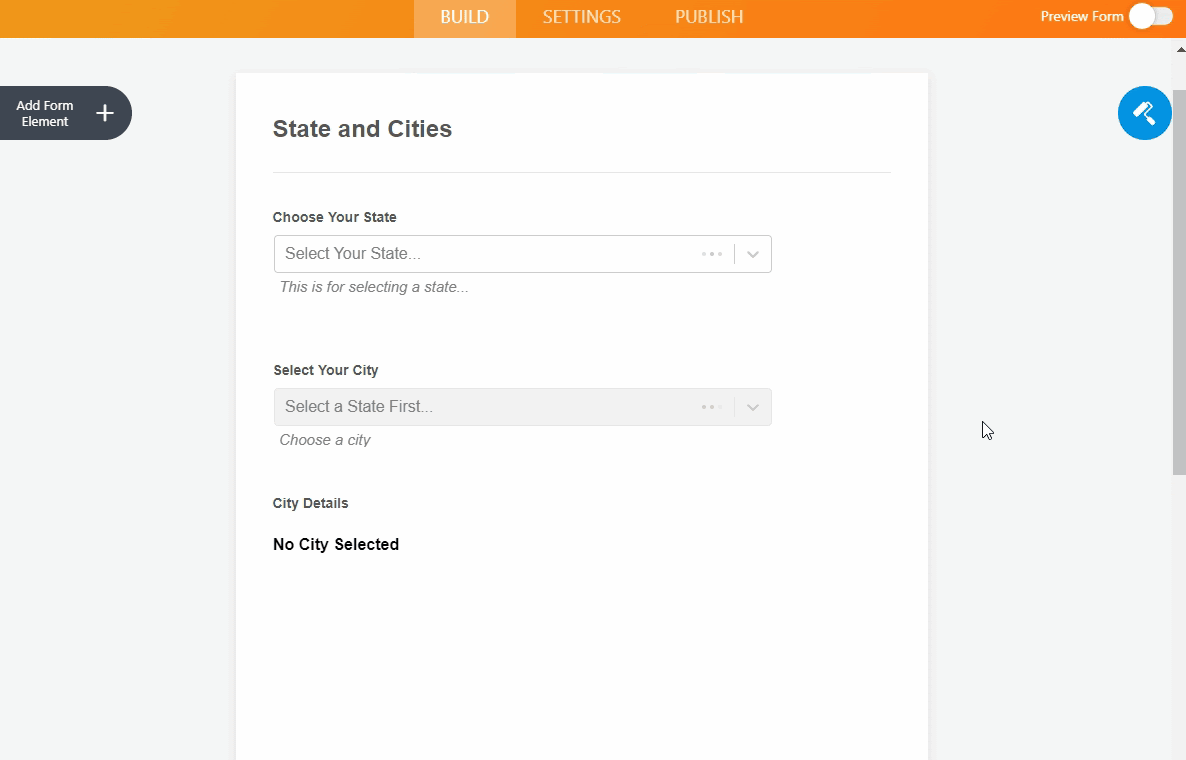The width and height of the screenshot is (1186, 760).
Task: Click the Add Form Element button
Action: click(45, 113)
